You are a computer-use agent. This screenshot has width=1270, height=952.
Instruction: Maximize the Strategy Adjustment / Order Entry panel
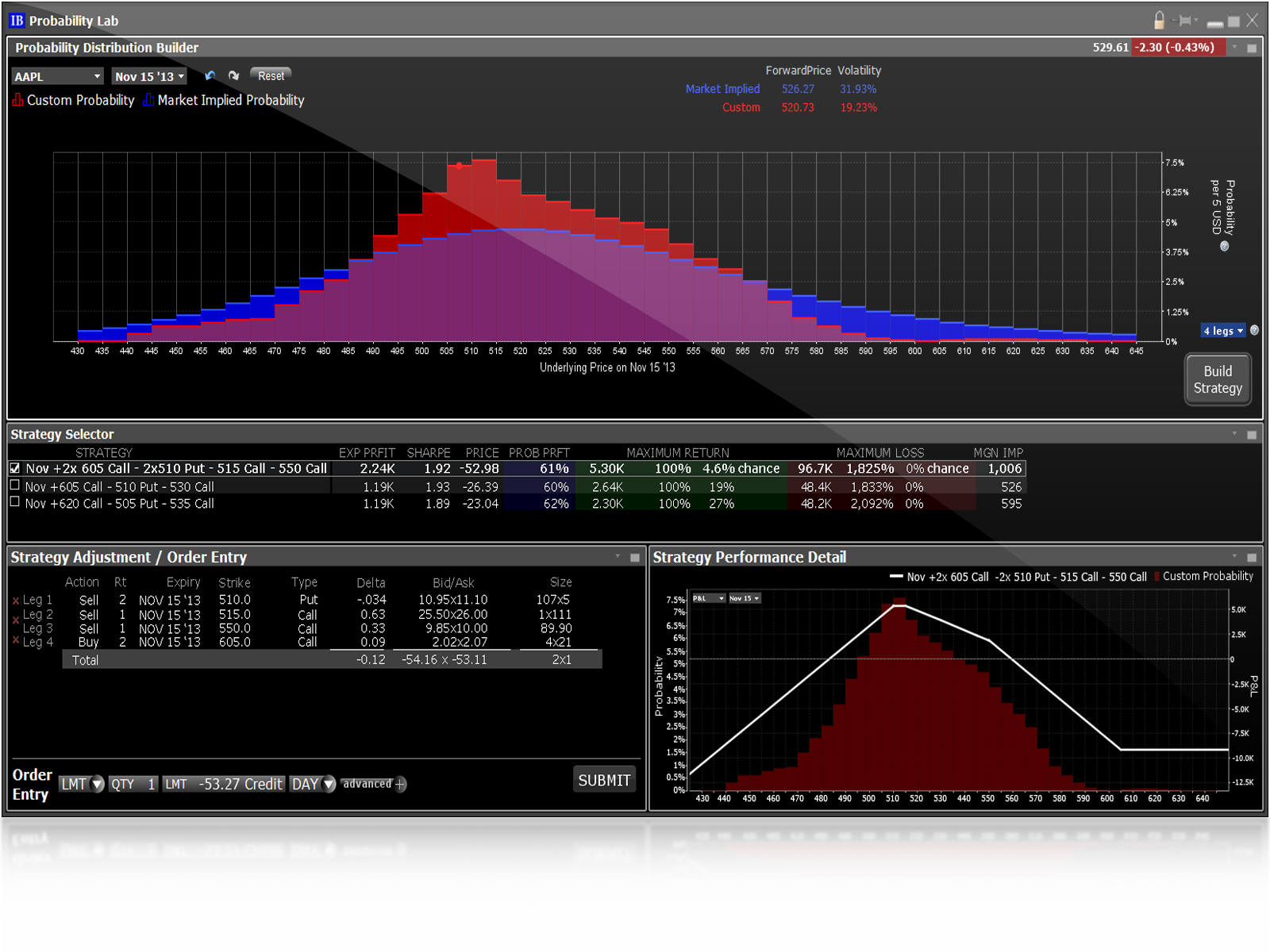point(635,558)
